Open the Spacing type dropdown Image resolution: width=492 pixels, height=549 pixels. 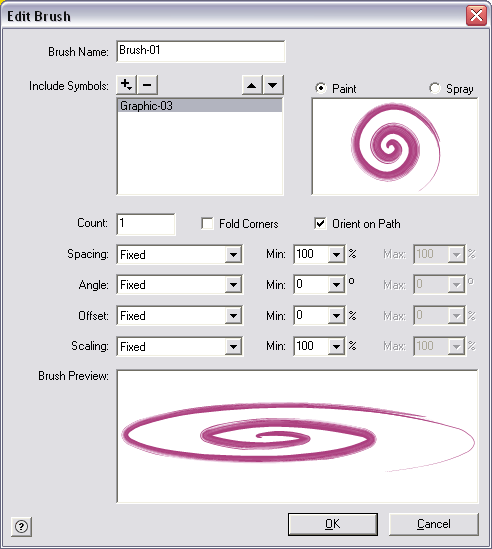179,255
